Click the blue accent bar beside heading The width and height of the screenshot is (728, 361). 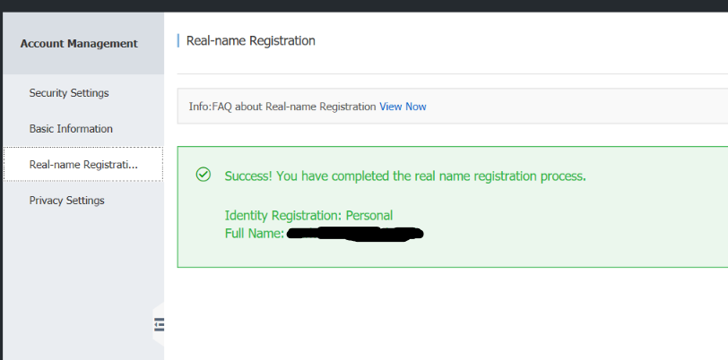pos(178,41)
